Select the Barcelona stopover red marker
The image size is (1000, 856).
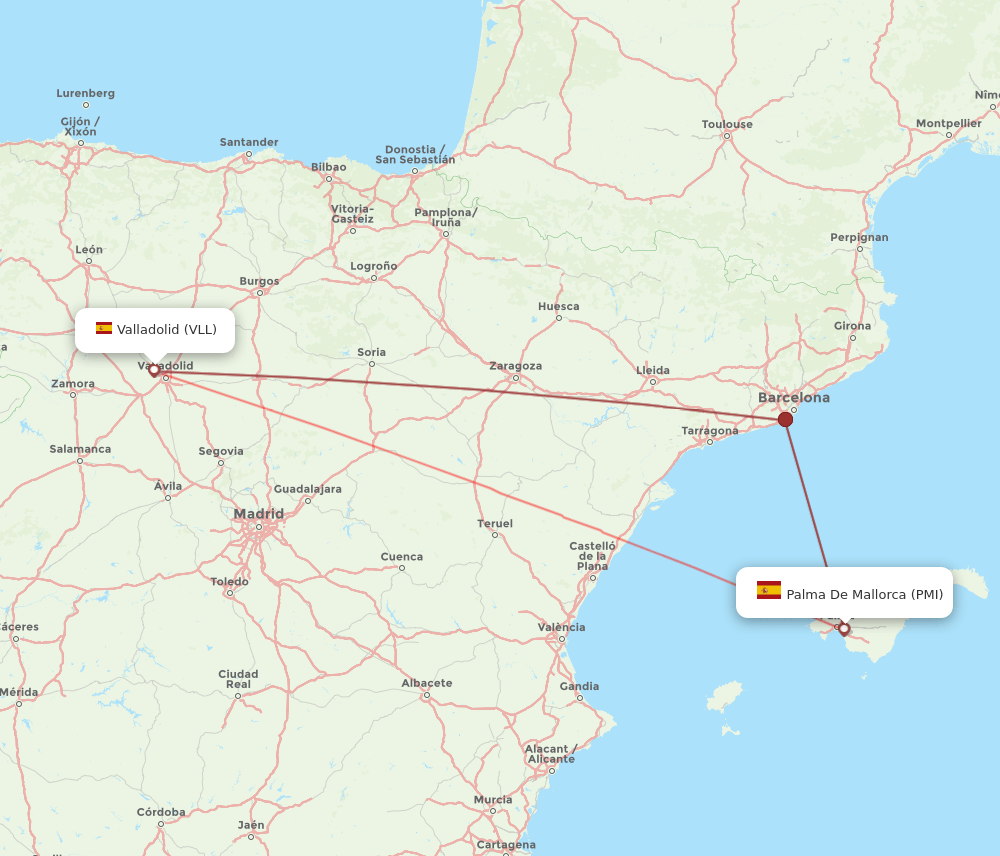pos(786,419)
